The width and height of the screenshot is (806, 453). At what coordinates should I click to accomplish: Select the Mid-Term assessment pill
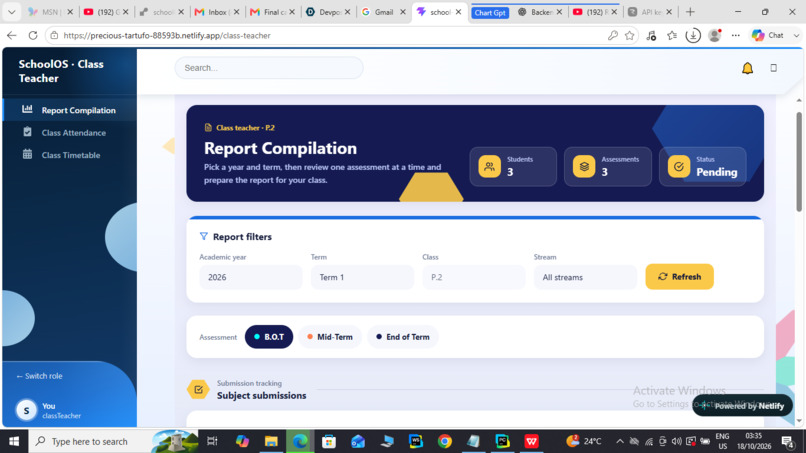329,337
